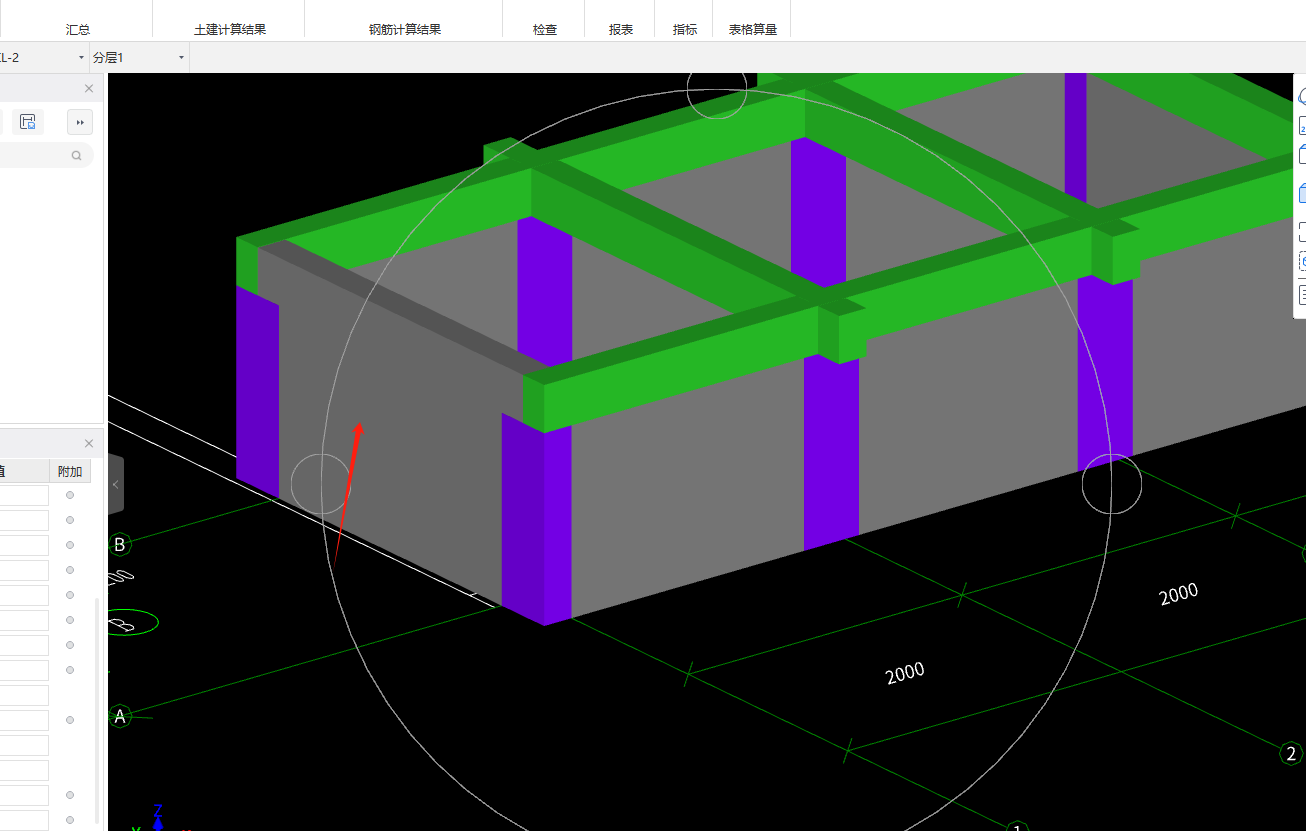Click the blue Z axis indicator
The width and height of the screenshot is (1306, 831).
pos(158,817)
